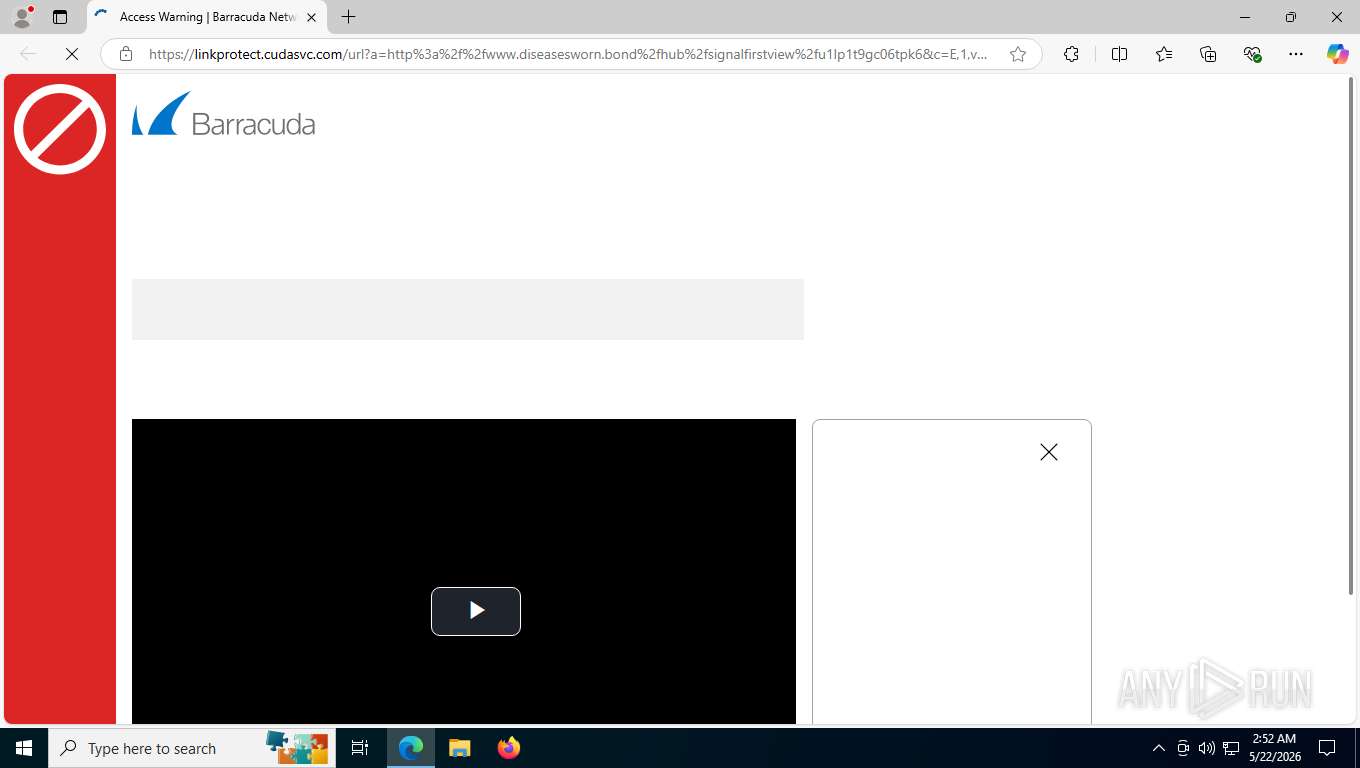
Task: Launch Copilot sidebar
Action: [1338, 54]
